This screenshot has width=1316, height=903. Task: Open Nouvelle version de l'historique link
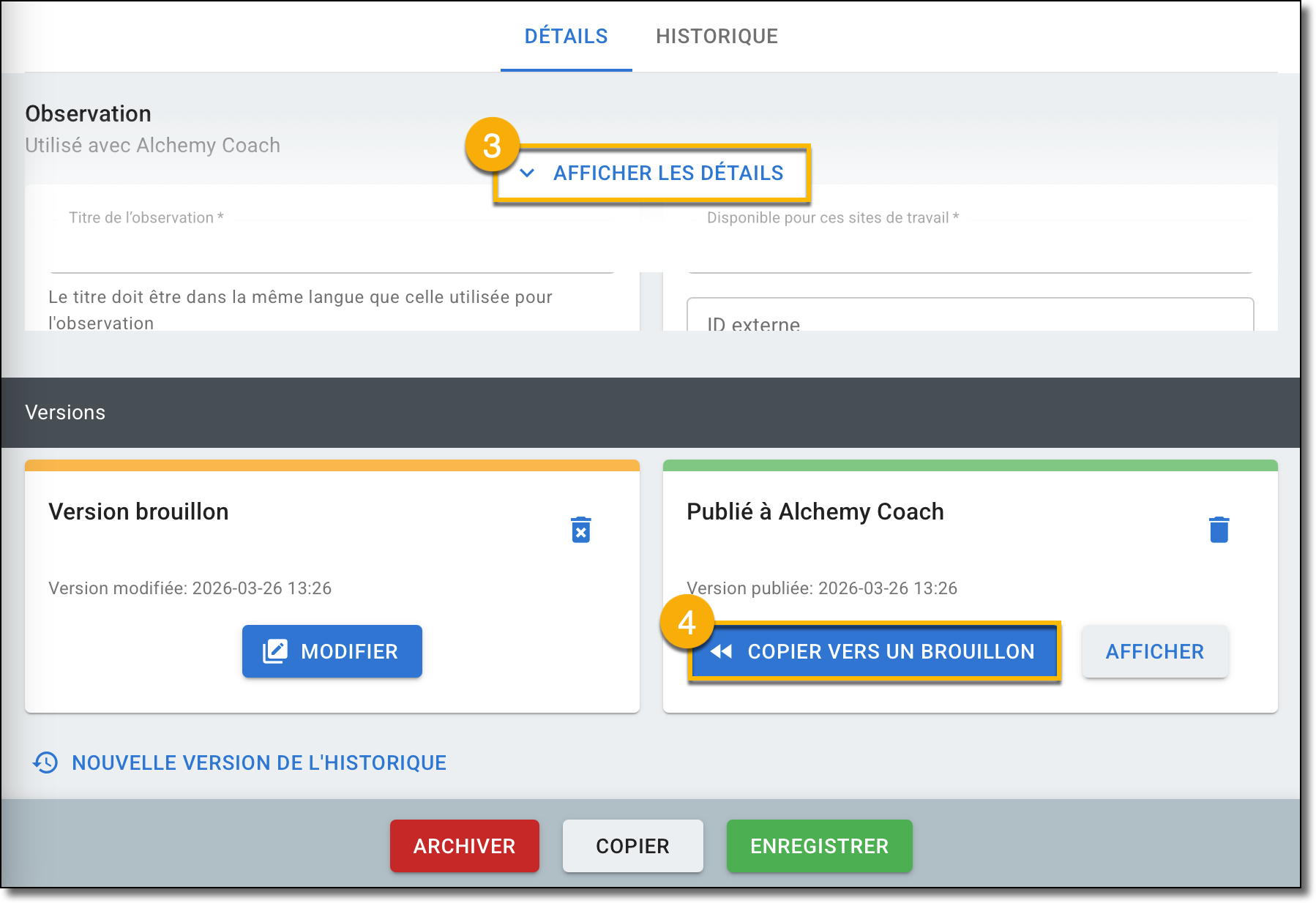(258, 763)
